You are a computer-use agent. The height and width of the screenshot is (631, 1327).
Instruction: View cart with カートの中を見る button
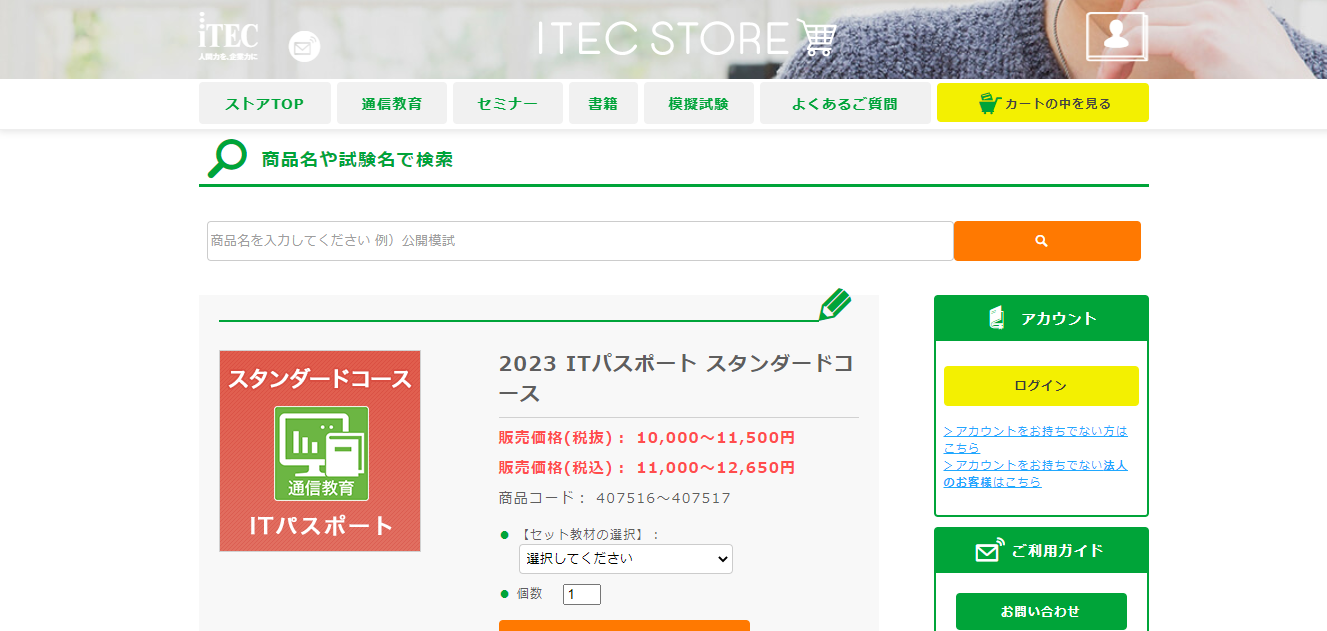point(1043,103)
